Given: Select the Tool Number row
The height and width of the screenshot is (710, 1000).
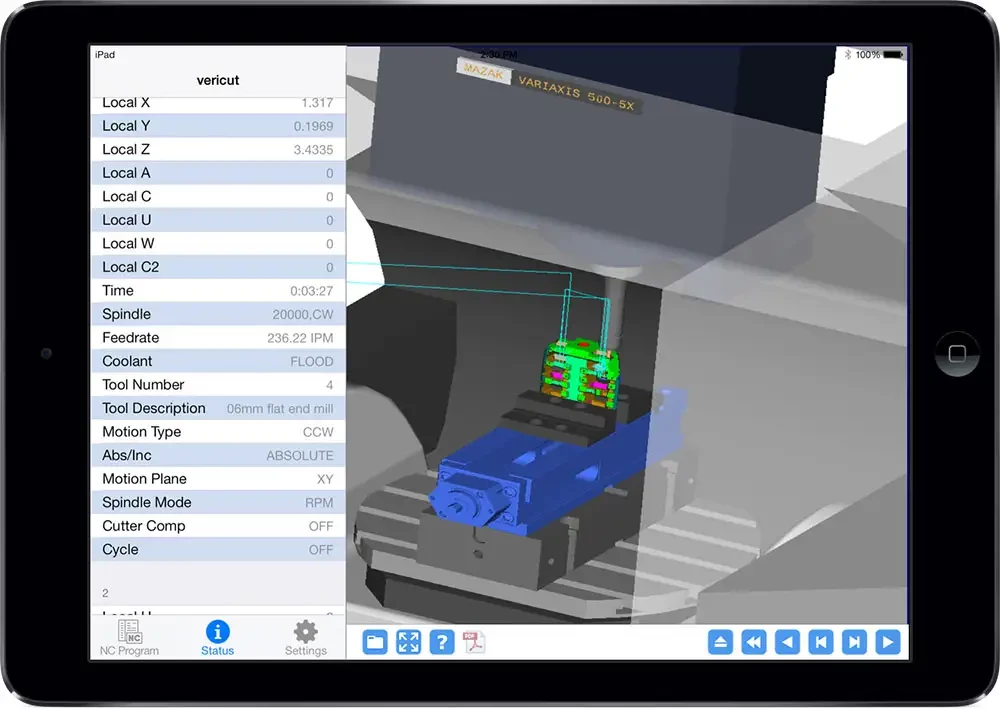Looking at the screenshot, I should (218, 385).
